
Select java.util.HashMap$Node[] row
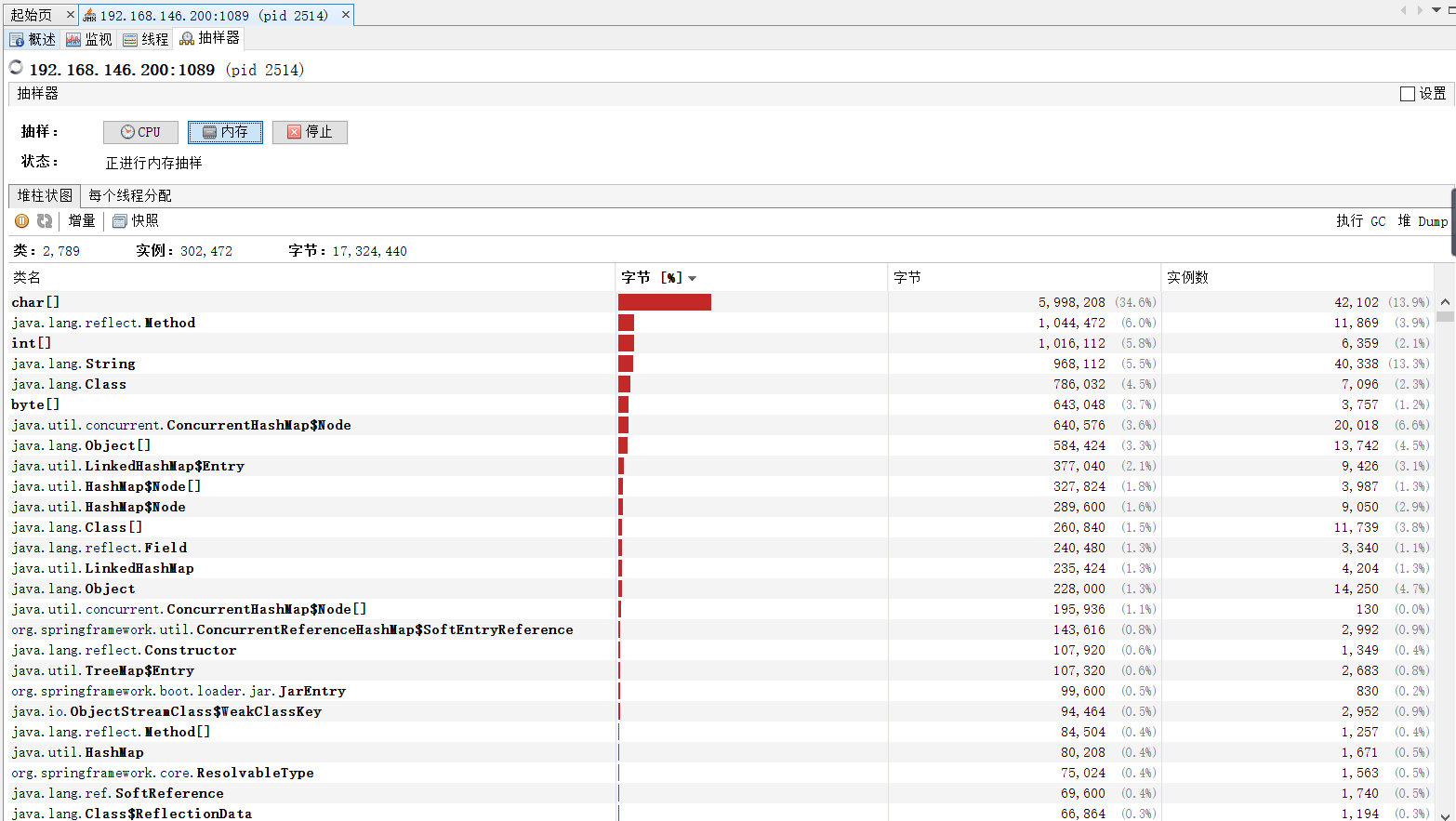click(722, 486)
